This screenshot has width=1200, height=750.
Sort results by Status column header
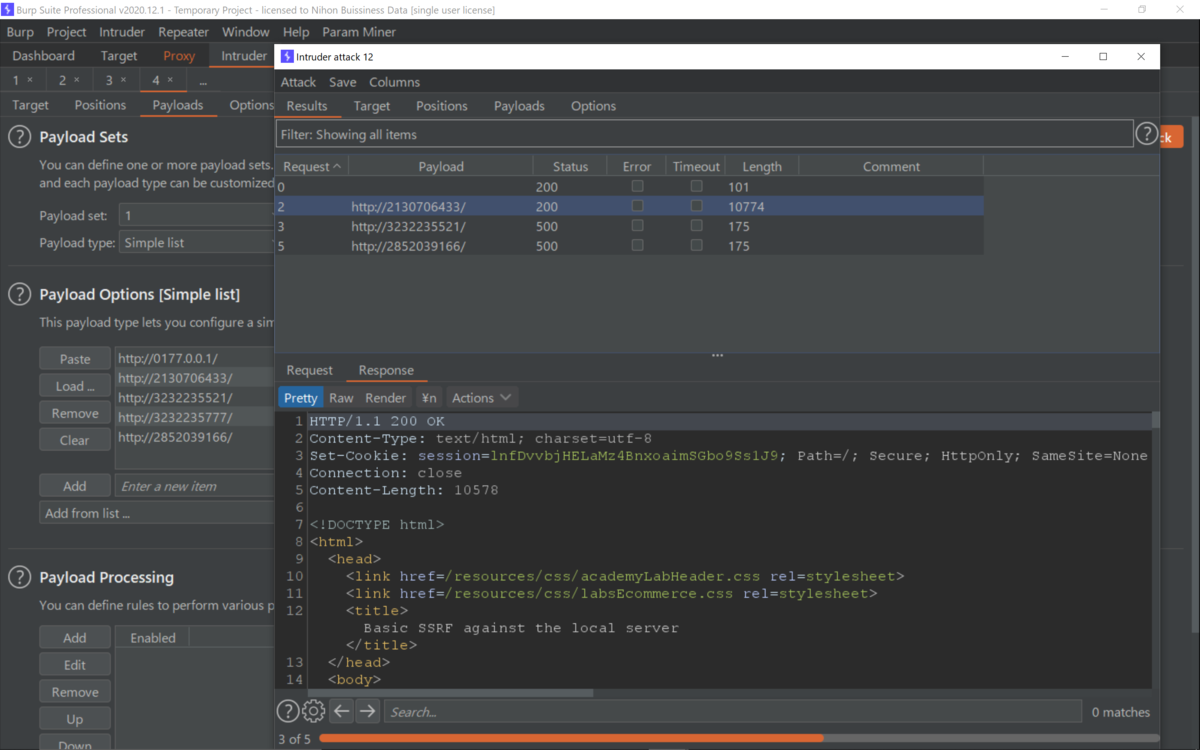click(570, 166)
